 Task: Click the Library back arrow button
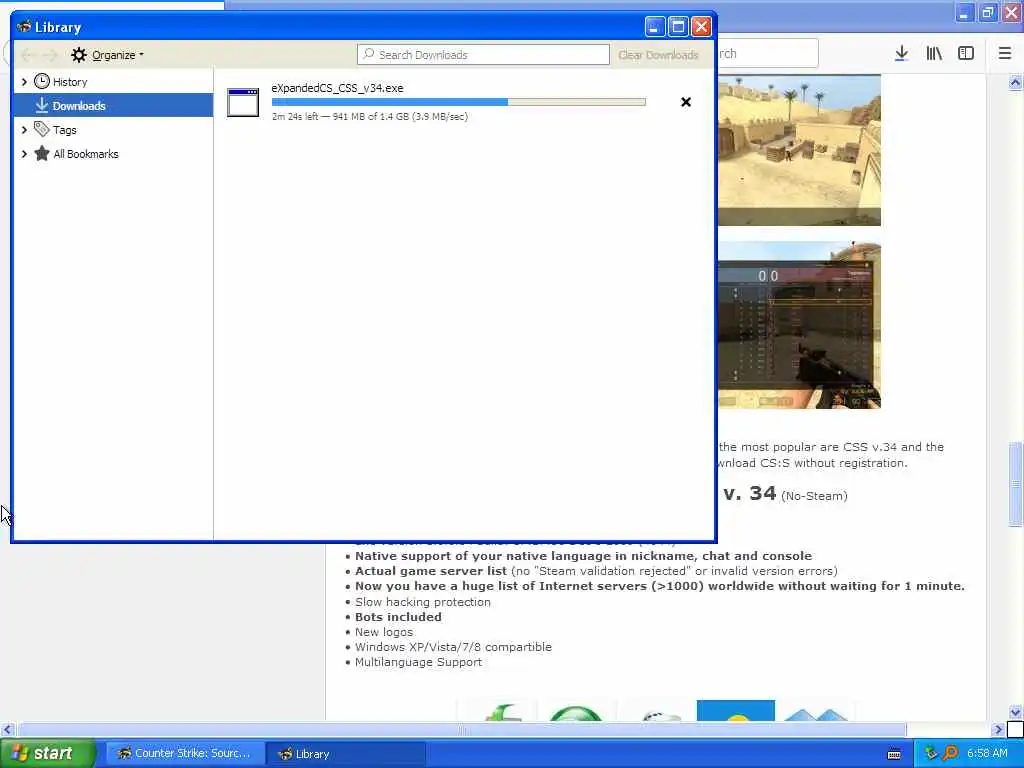pyautogui.click(x=27, y=55)
